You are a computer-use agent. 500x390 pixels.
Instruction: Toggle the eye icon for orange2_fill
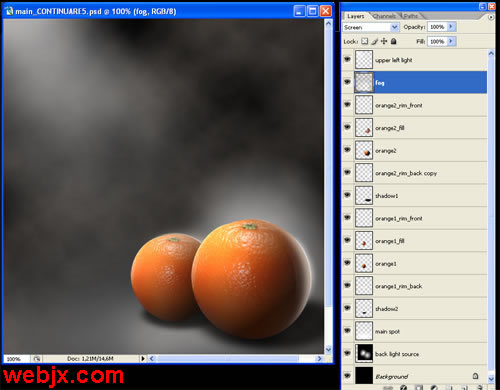click(347, 127)
